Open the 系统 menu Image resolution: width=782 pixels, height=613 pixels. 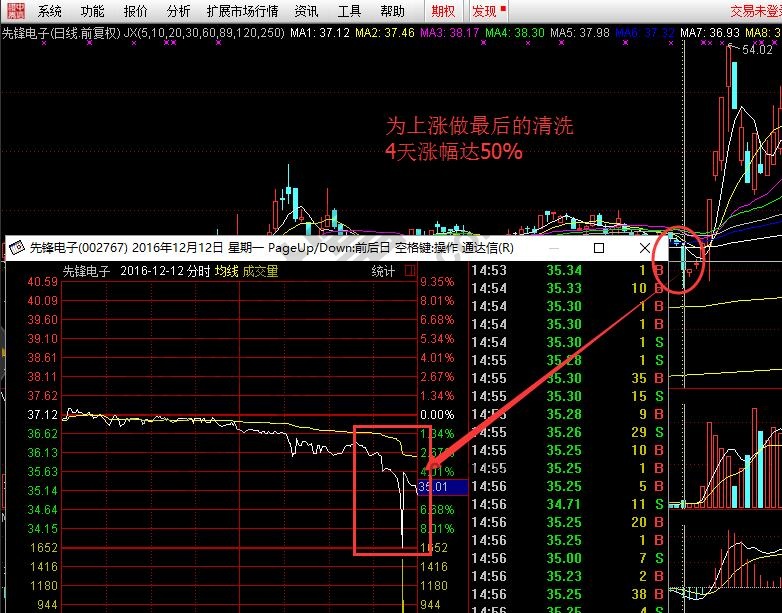click(x=49, y=11)
